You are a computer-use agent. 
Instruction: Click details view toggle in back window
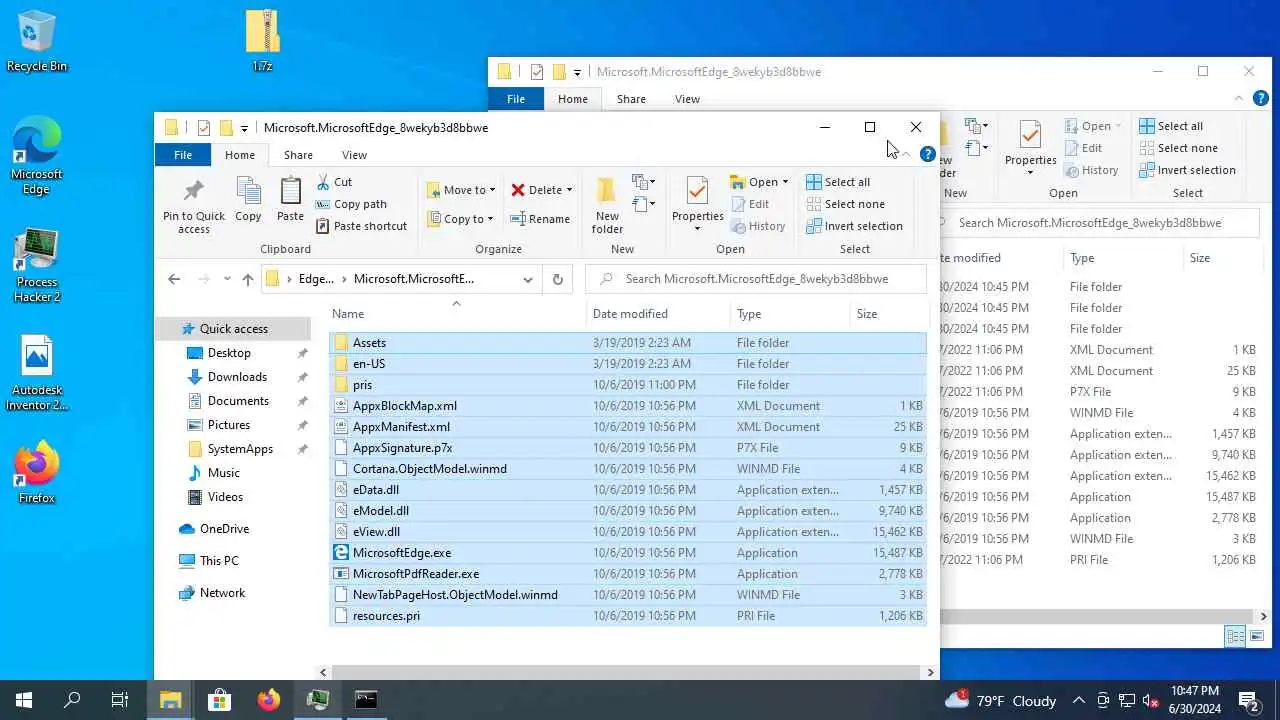[1236, 636]
